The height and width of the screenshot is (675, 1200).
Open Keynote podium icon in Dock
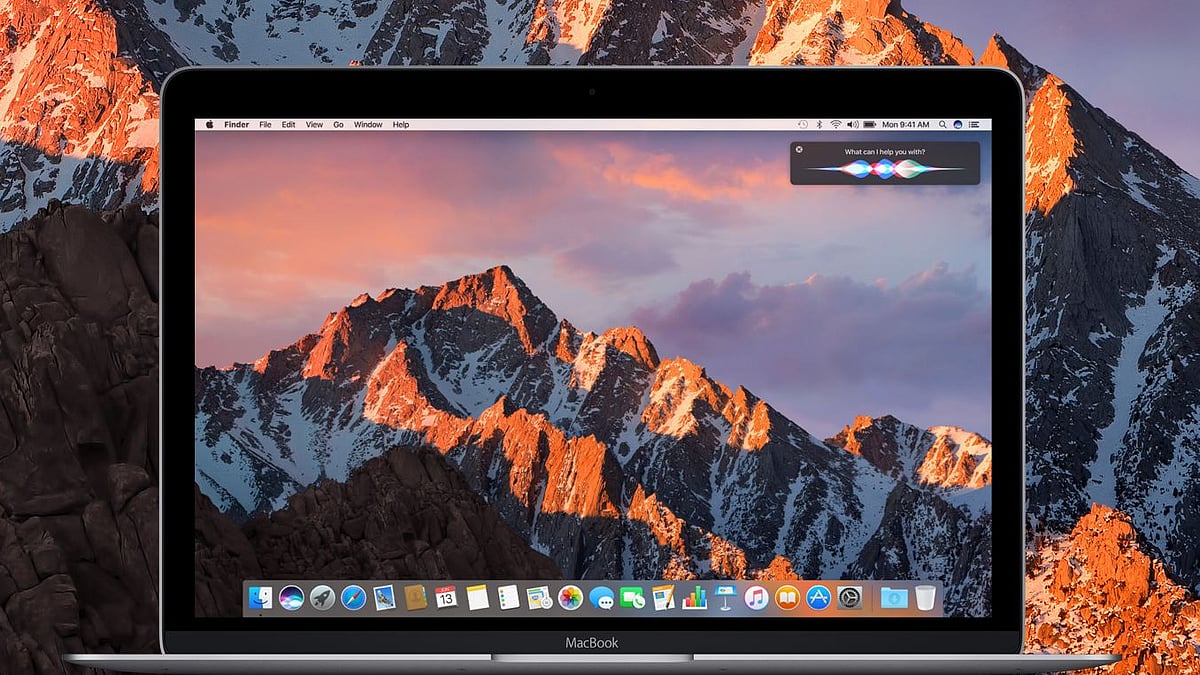[x=725, y=597]
